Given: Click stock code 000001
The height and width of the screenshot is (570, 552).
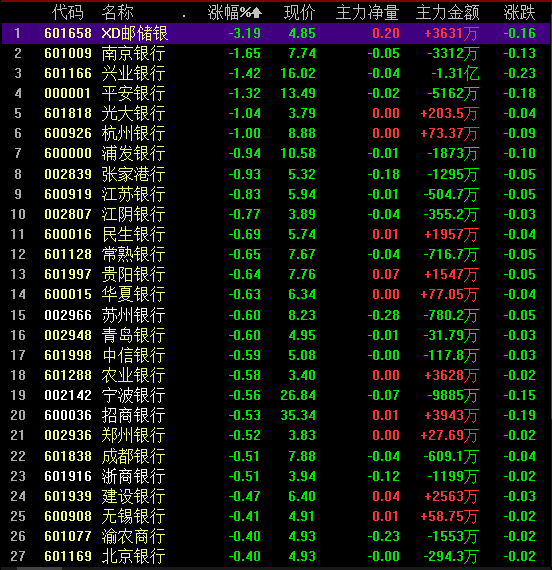Looking at the screenshot, I should coord(68,93).
